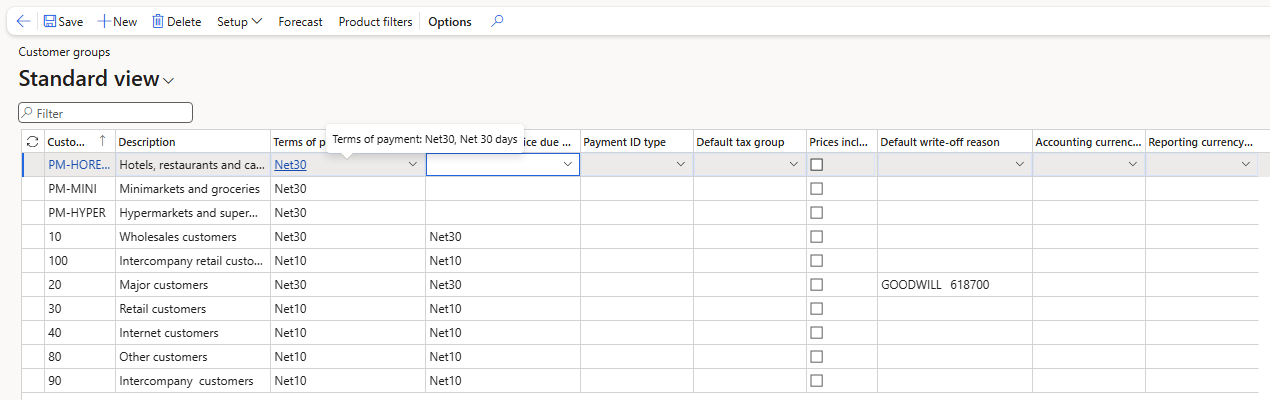
Task: Toggle Prices include tax for Wholesales customers
Action: pos(817,237)
